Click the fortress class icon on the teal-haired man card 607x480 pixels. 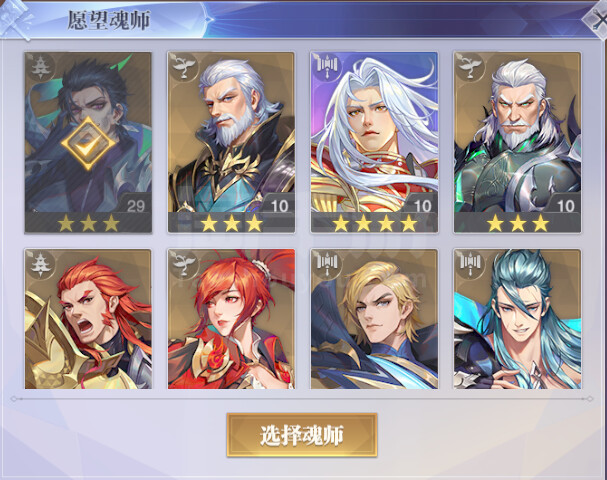click(x=469, y=263)
